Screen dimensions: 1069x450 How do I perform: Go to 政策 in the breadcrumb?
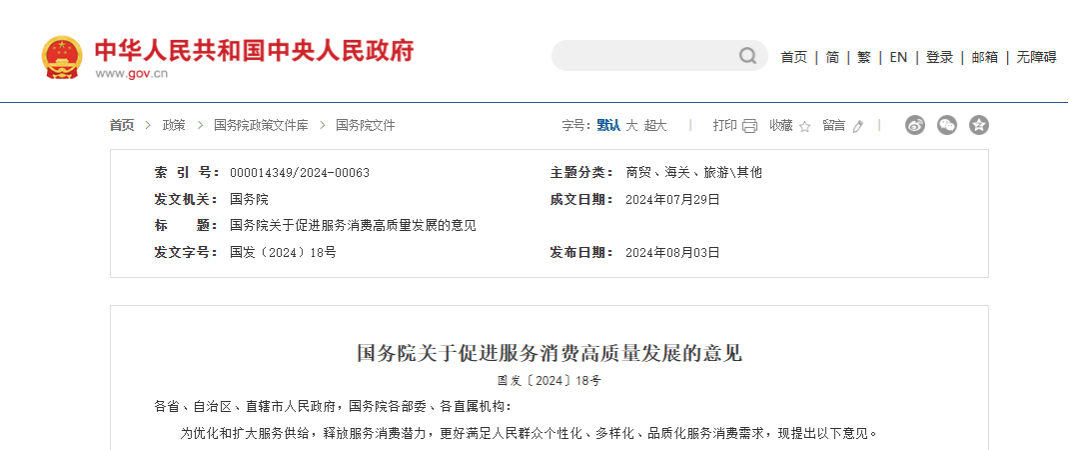tap(174, 125)
